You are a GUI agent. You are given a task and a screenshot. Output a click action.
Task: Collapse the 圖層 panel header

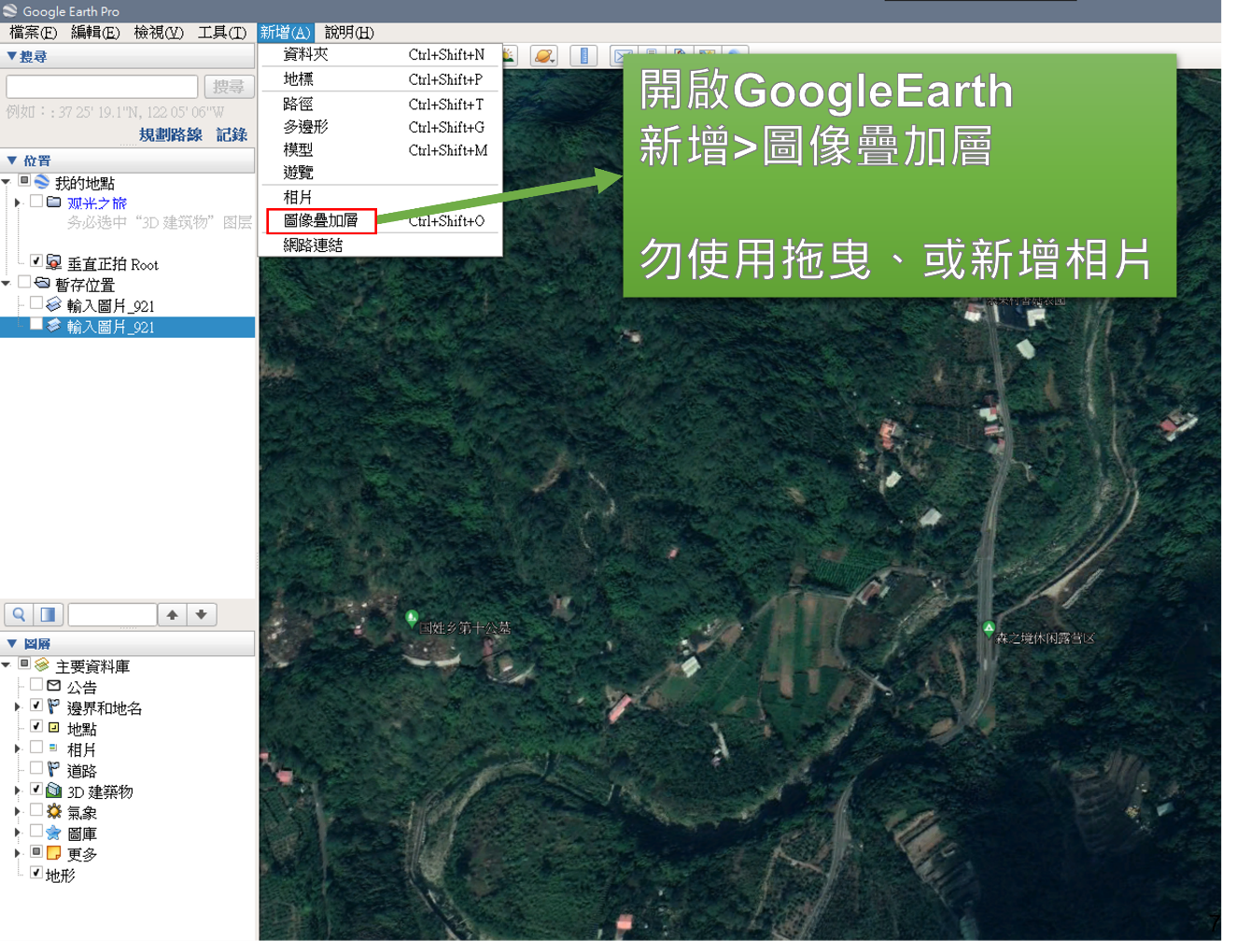click(127, 644)
